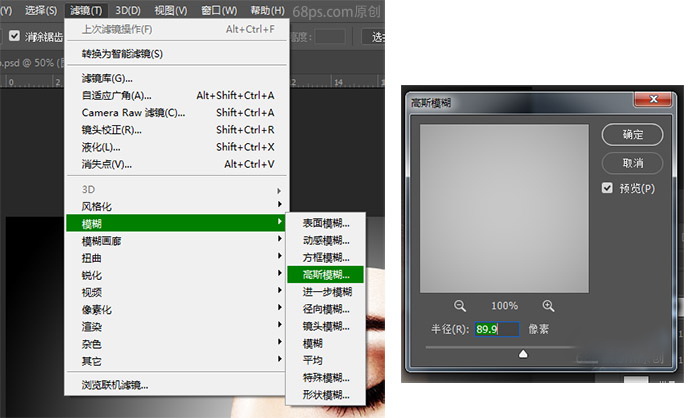Choose 平均 from blur submenu
The width and height of the screenshot is (696, 418).
[x=326, y=360]
